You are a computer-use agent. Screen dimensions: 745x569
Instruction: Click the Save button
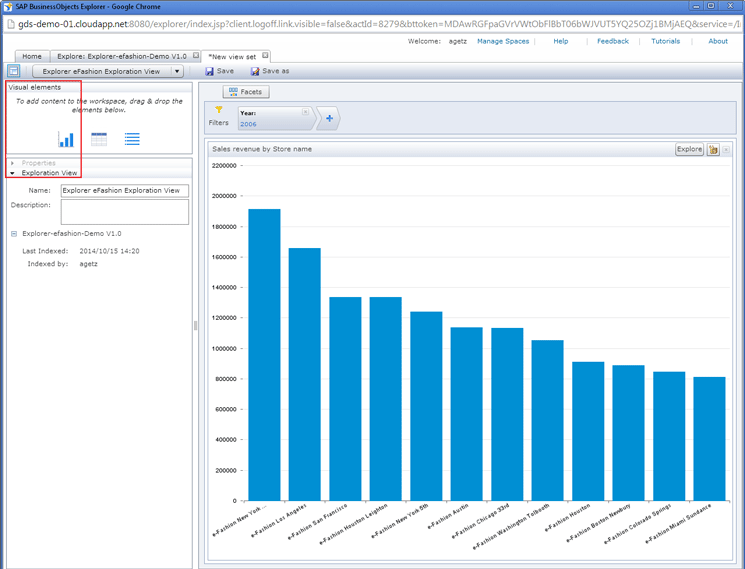tap(220, 71)
